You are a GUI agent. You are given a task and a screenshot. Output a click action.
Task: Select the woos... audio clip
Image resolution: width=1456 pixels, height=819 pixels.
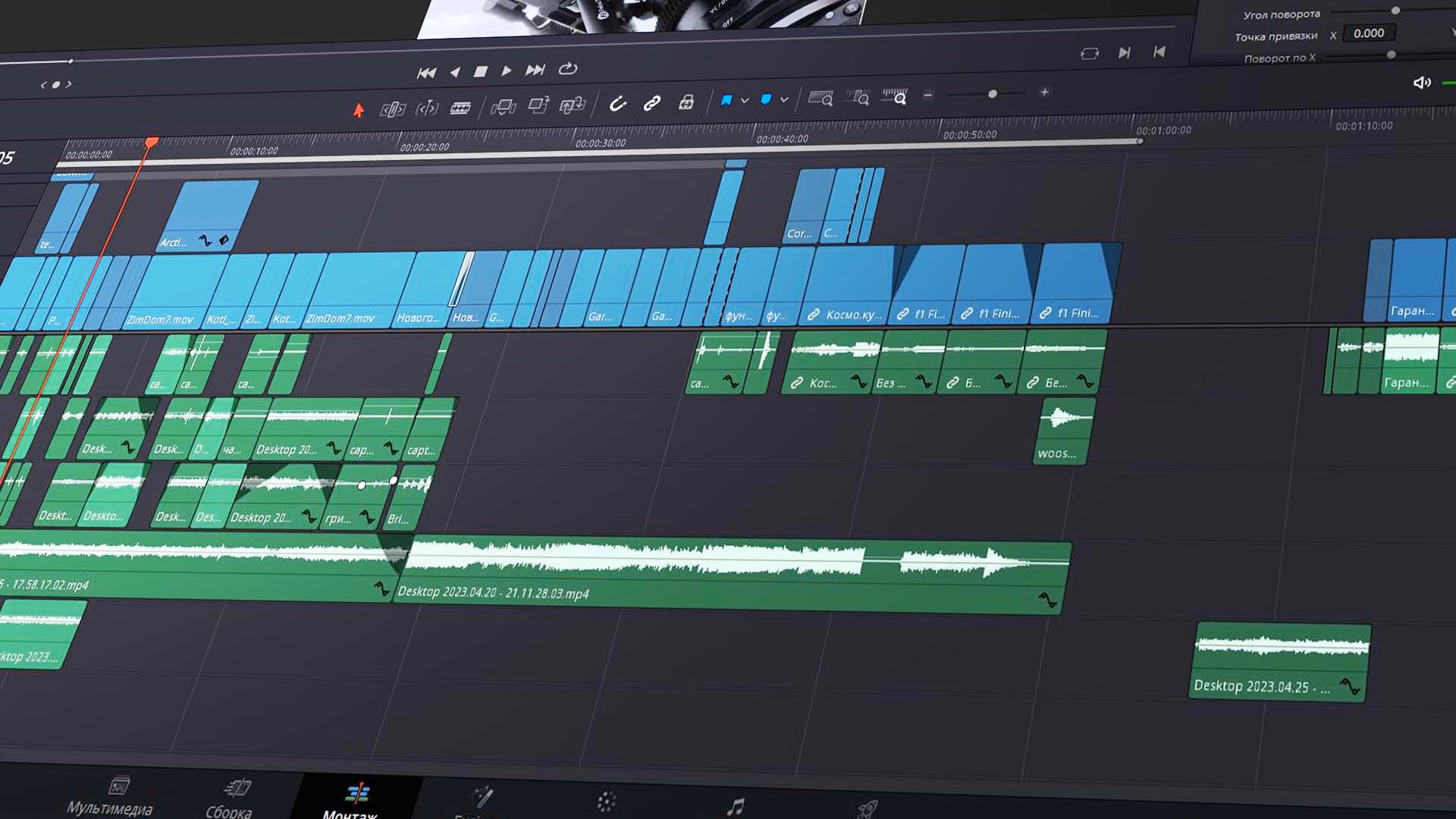pos(1064,431)
